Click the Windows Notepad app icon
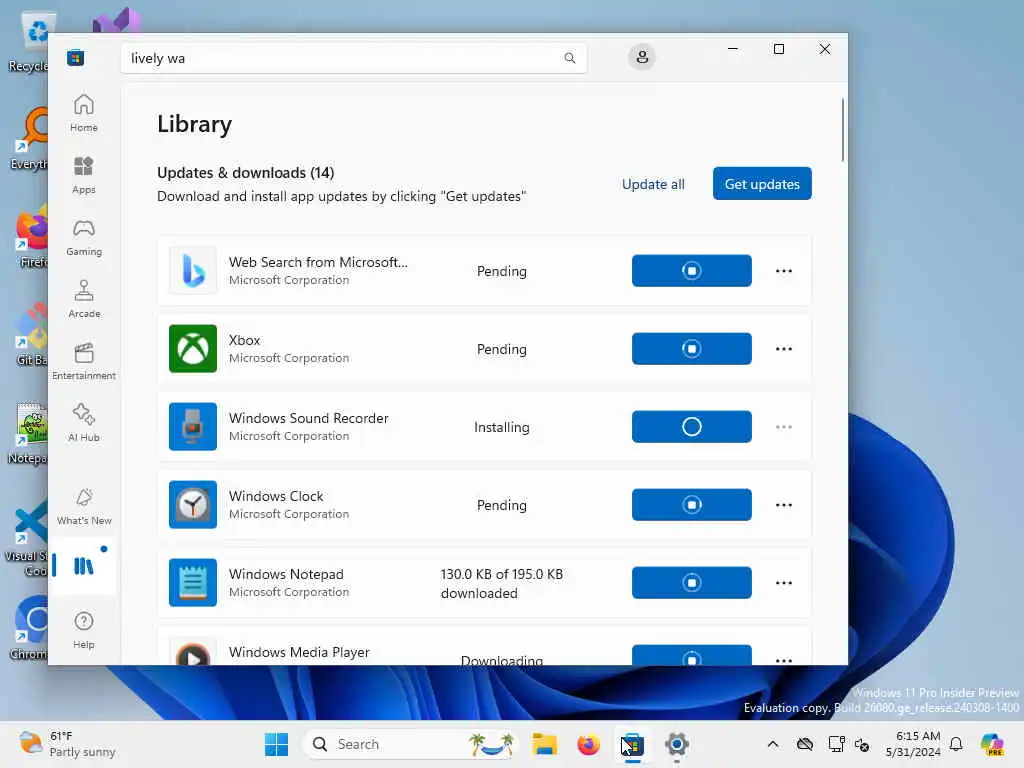This screenshot has height=768, width=1024. (x=193, y=583)
